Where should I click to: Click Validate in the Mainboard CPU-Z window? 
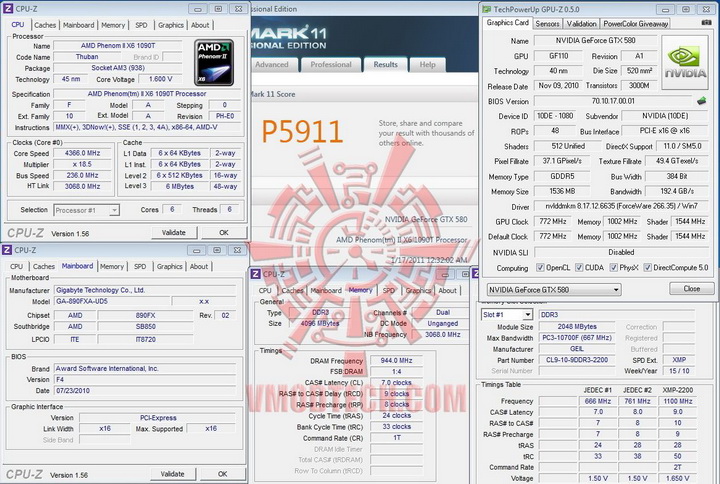coord(173,474)
